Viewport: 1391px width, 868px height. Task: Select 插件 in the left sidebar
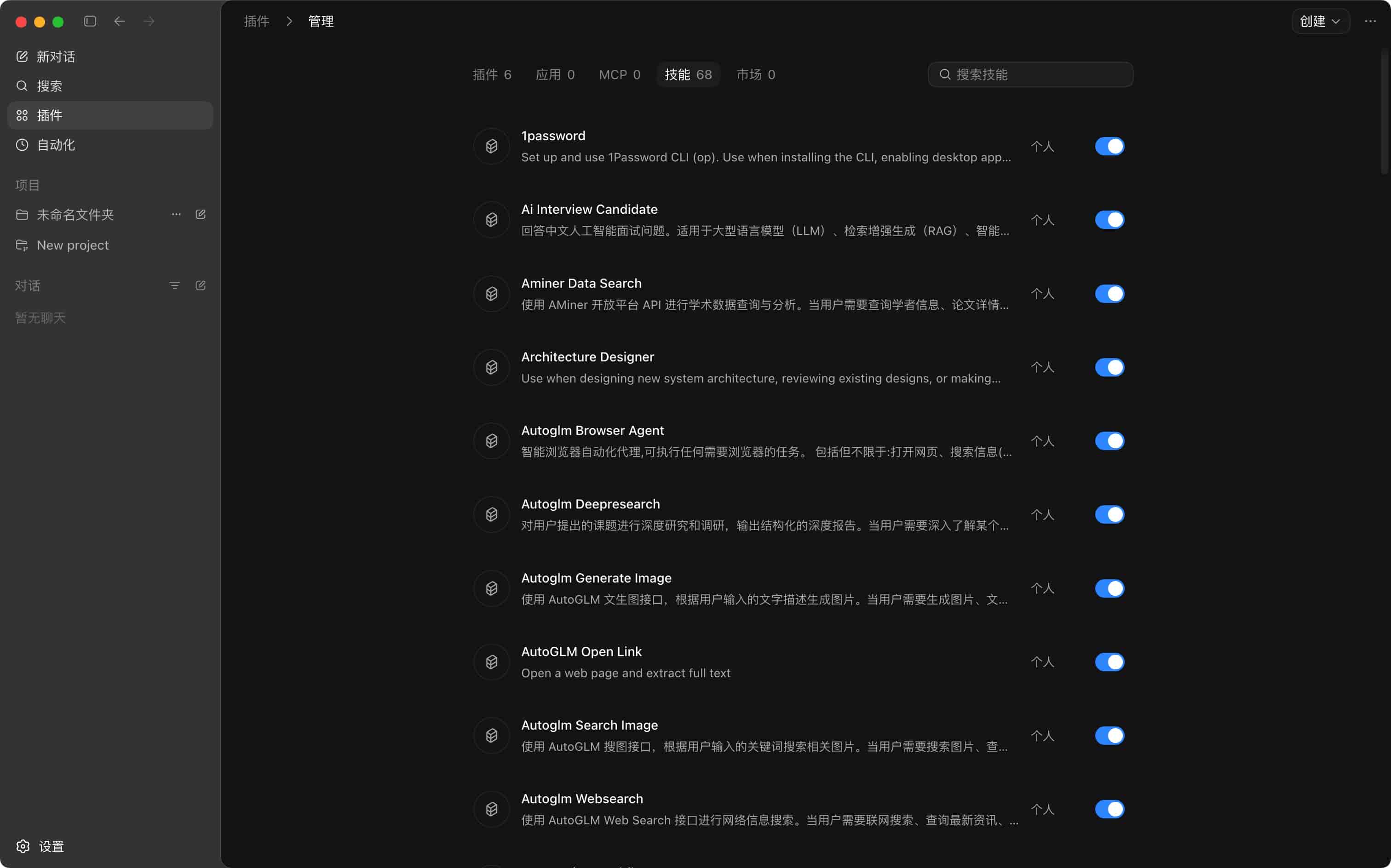tap(110, 115)
